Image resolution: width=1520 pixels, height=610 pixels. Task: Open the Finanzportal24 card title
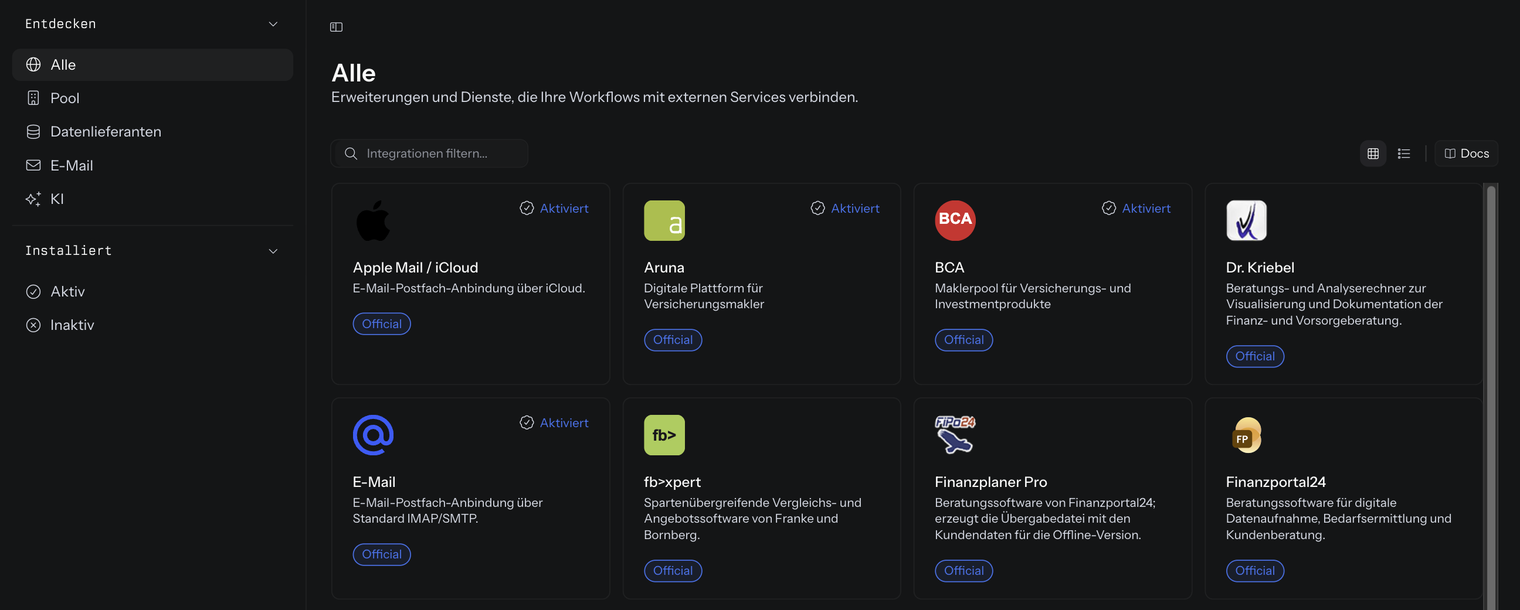click(x=1276, y=482)
